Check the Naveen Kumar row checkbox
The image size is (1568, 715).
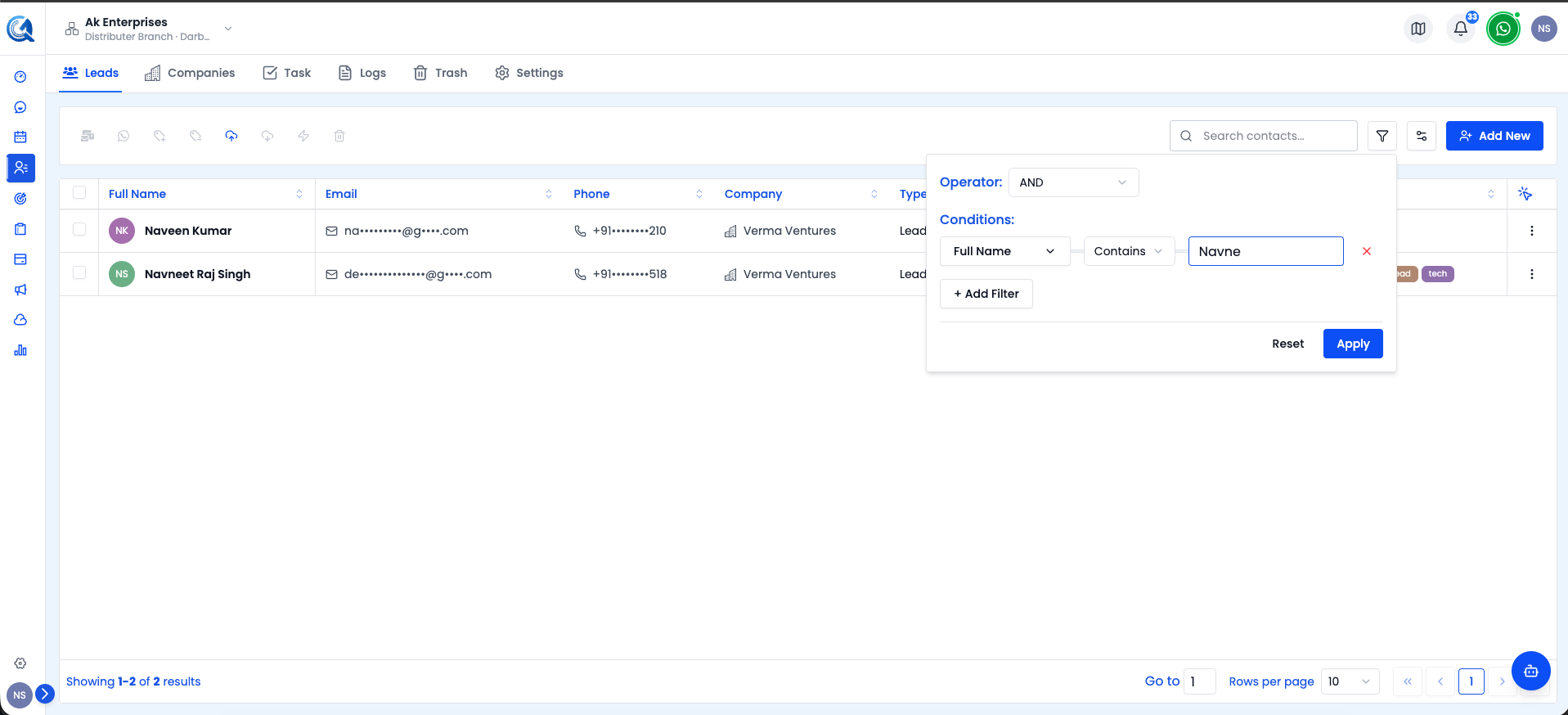tap(79, 230)
